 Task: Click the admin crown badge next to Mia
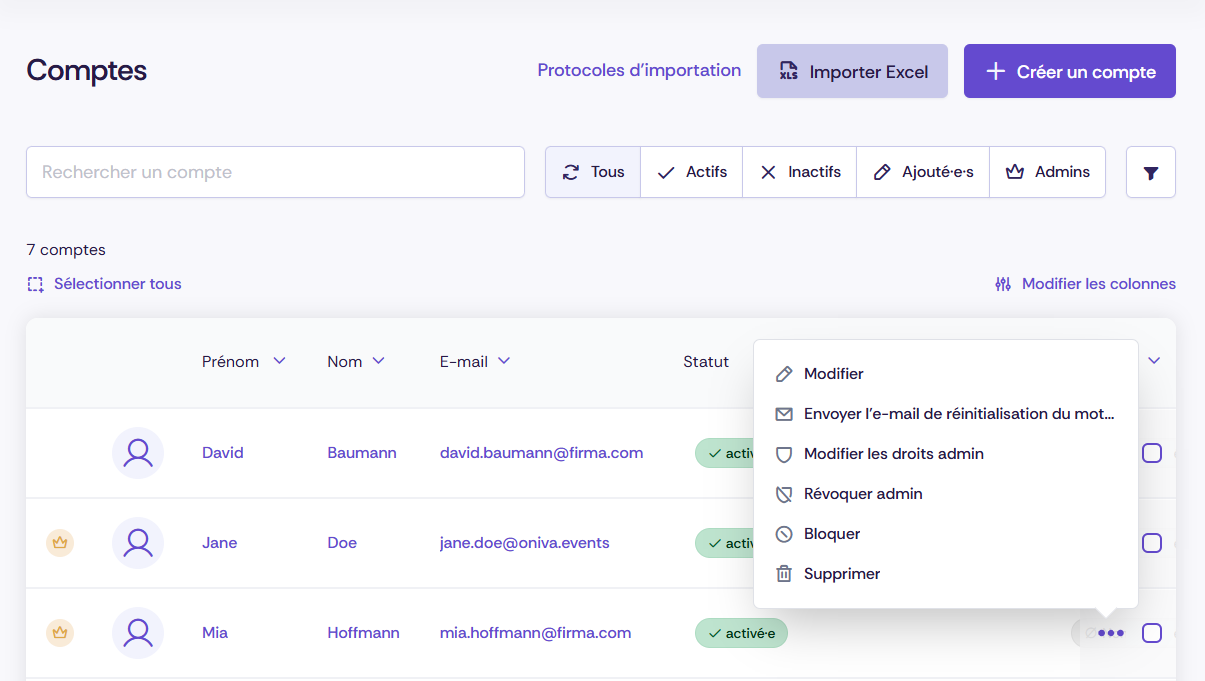click(60, 633)
